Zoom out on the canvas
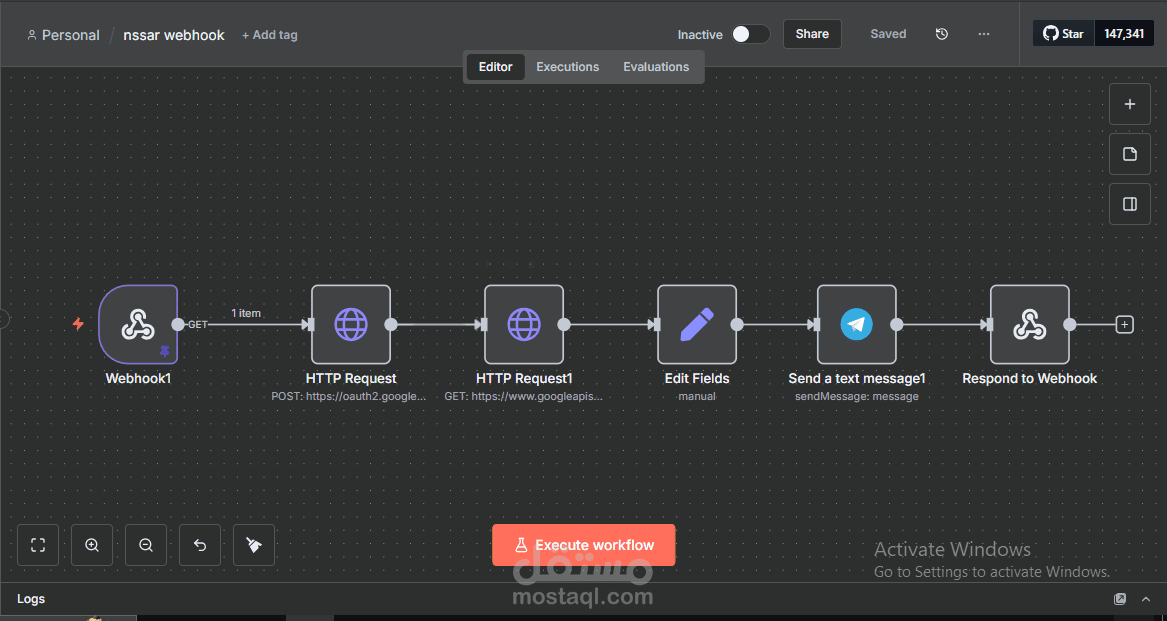 click(x=146, y=545)
